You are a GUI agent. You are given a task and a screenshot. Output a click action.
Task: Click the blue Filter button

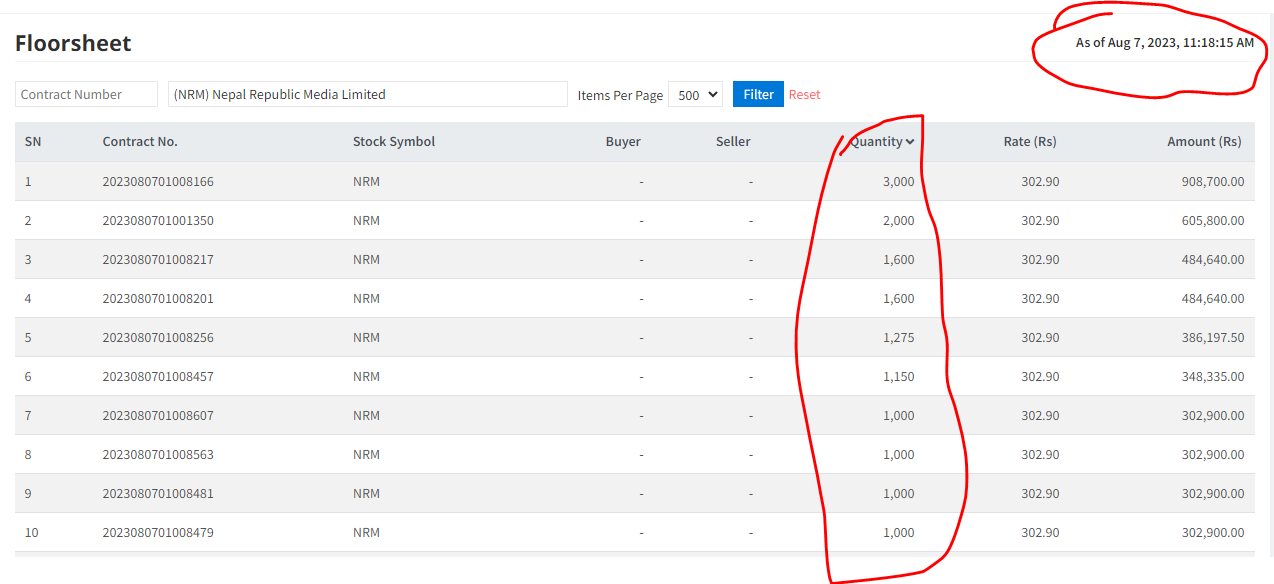(758, 94)
